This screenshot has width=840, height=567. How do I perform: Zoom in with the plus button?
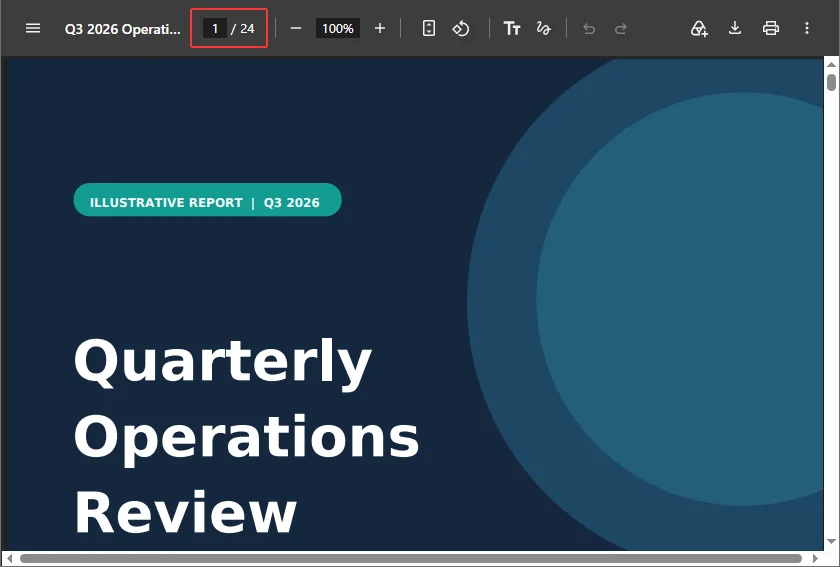(380, 28)
